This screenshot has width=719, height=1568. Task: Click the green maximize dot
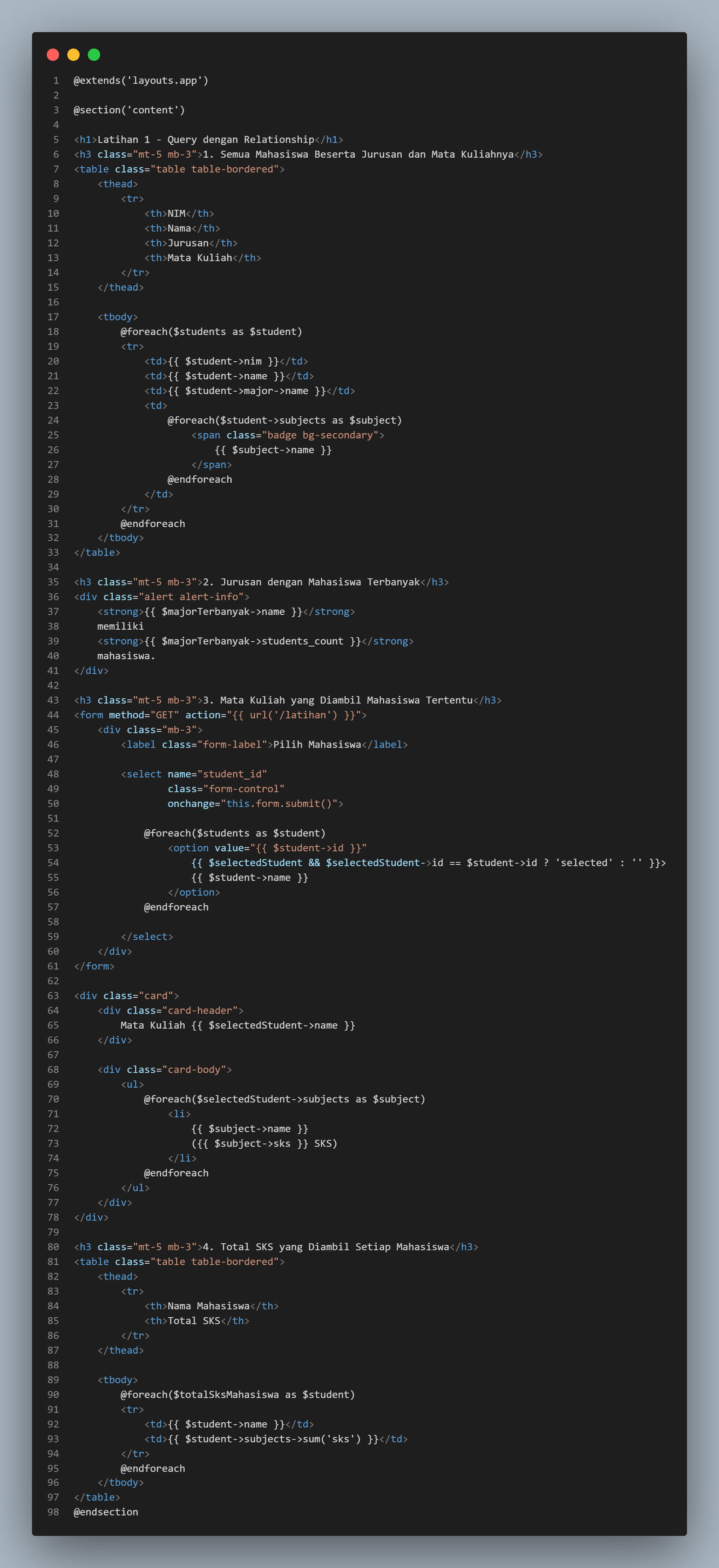(x=94, y=55)
